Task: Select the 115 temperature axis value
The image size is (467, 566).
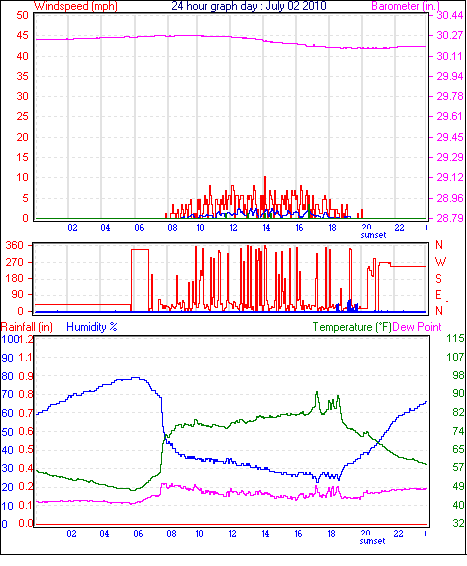Action: coord(455,338)
